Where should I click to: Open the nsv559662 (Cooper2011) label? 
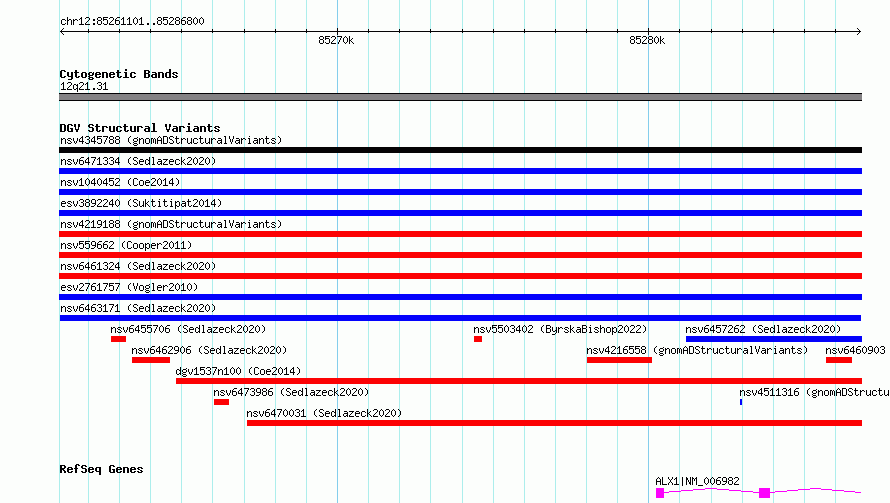(126, 245)
